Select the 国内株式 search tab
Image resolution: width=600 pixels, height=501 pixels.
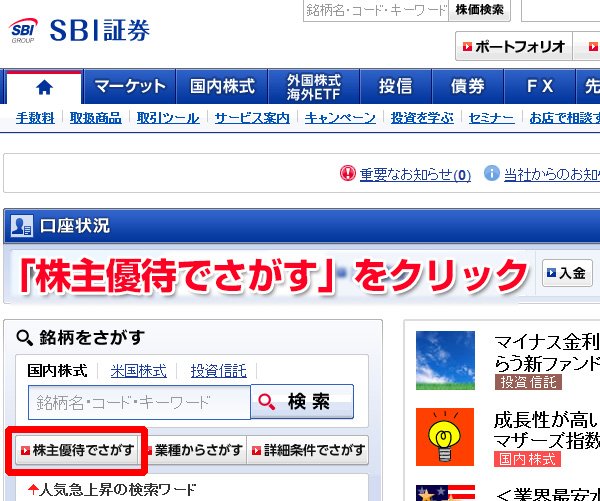(x=57, y=371)
